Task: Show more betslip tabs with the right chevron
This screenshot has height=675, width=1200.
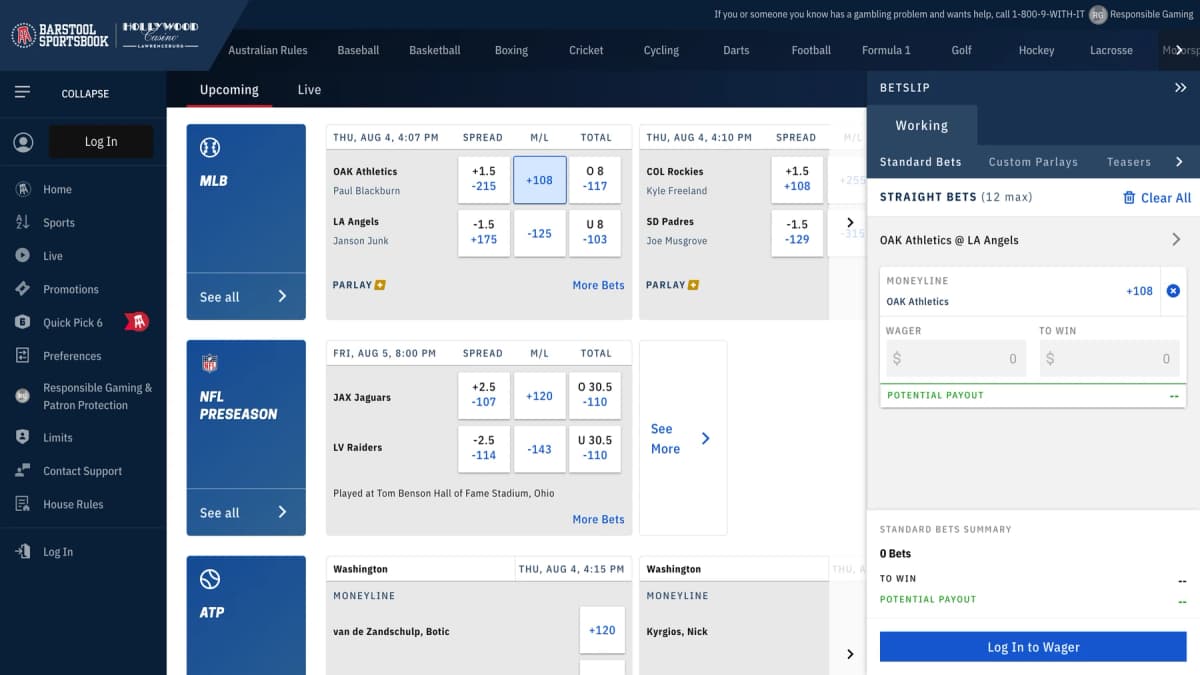Action: point(1179,161)
